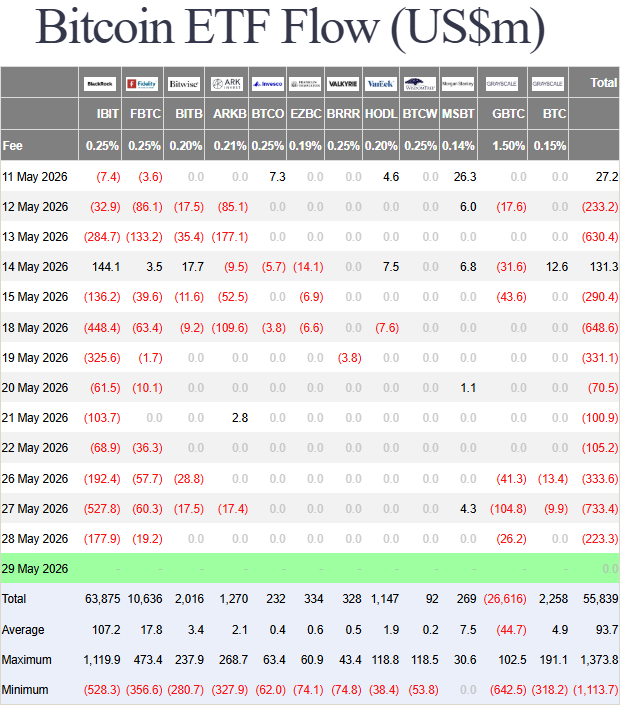Screen dimensions: 621x707
Task: Click the VanEck logo above HODL
Action: tap(381, 84)
